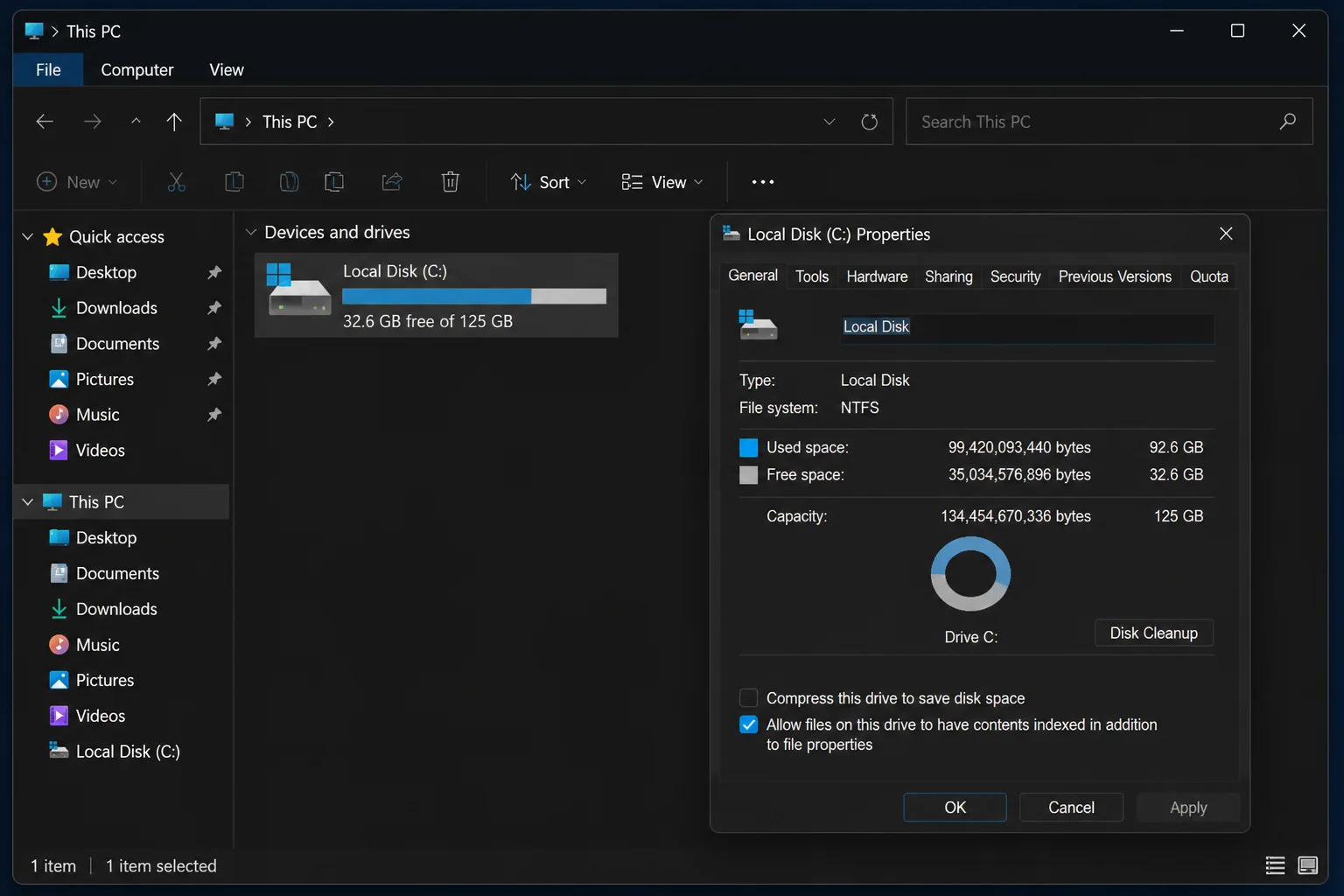The height and width of the screenshot is (896, 1344).
Task: Expand chevron after This PC in address bar
Action: [331, 122]
